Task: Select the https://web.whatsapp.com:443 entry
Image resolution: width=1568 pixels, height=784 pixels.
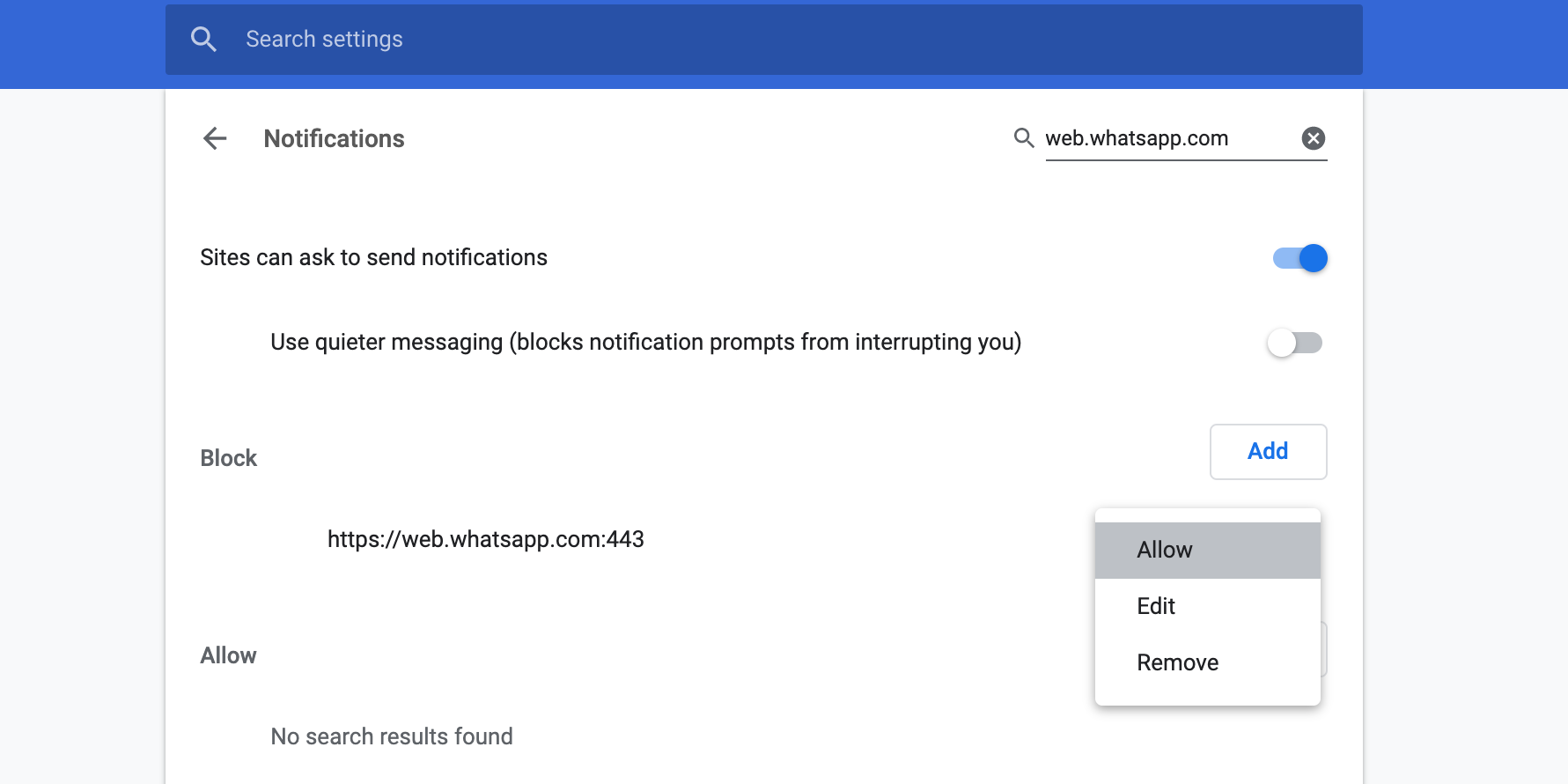Action: tap(485, 539)
